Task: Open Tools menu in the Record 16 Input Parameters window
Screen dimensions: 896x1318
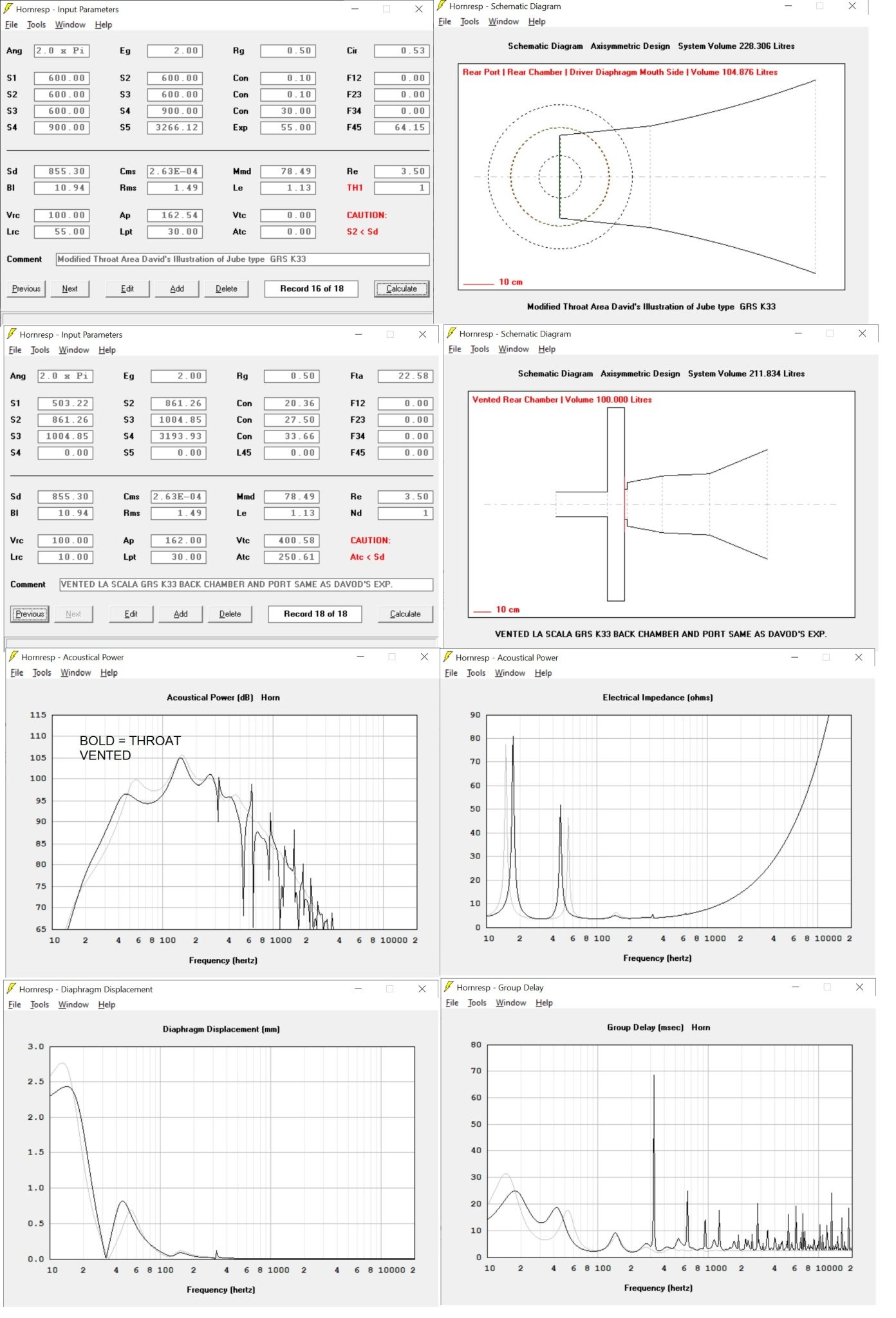Action: point(37,24)
